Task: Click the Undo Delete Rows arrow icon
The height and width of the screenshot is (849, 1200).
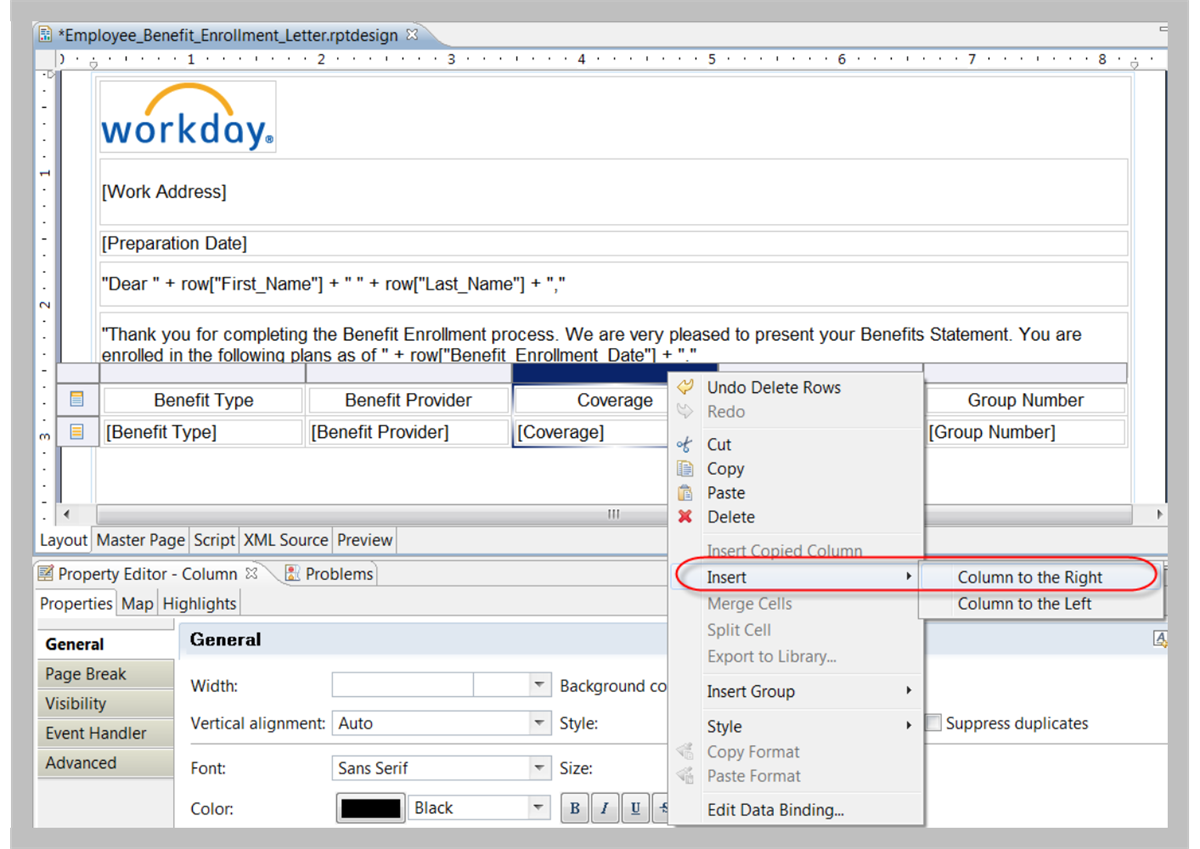Action: point(685,387)
